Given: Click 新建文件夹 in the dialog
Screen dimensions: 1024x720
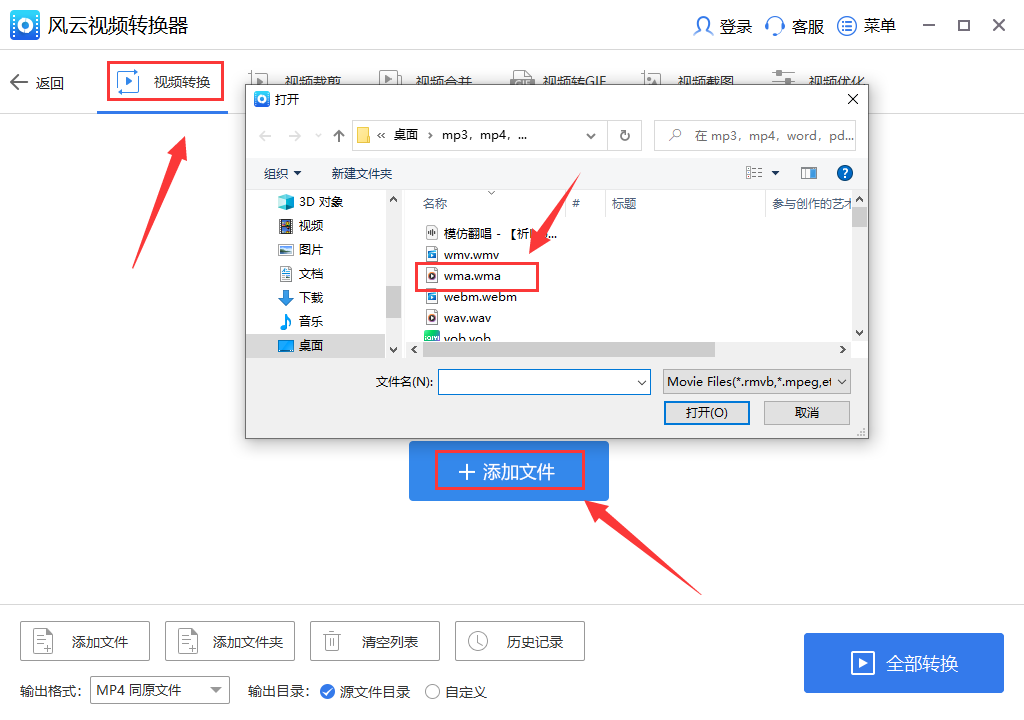Looking at the screenshot, I should click(x=362, y=173).
